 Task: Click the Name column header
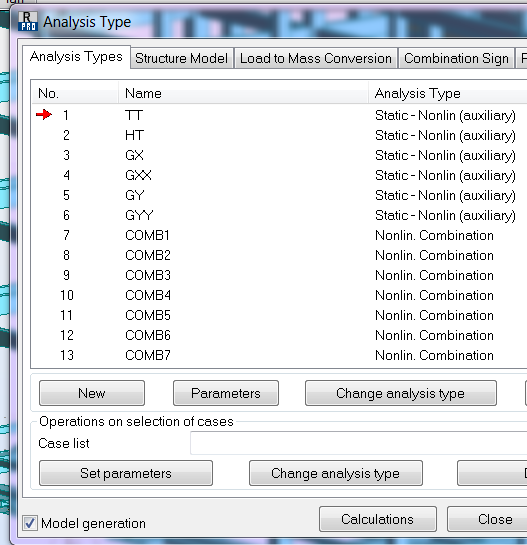click(x=243, y=93)
